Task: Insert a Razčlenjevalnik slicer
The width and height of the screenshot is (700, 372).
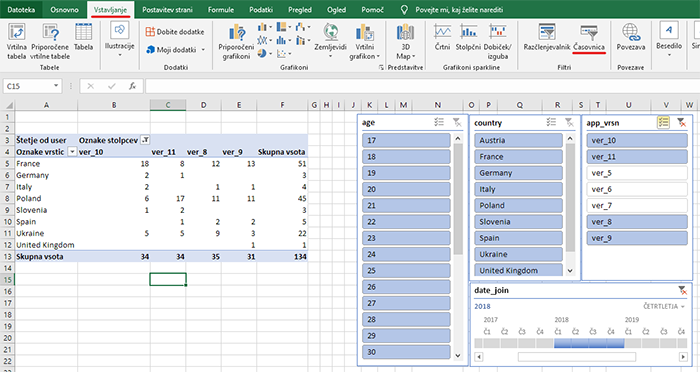Action: [x=547, y=37]
